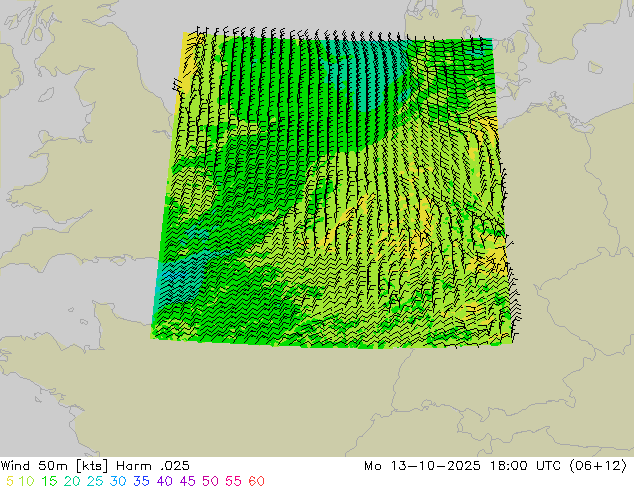634x490 pixels.
Task: Click the pink legend value 55
Action: click(x=233, y=481)
